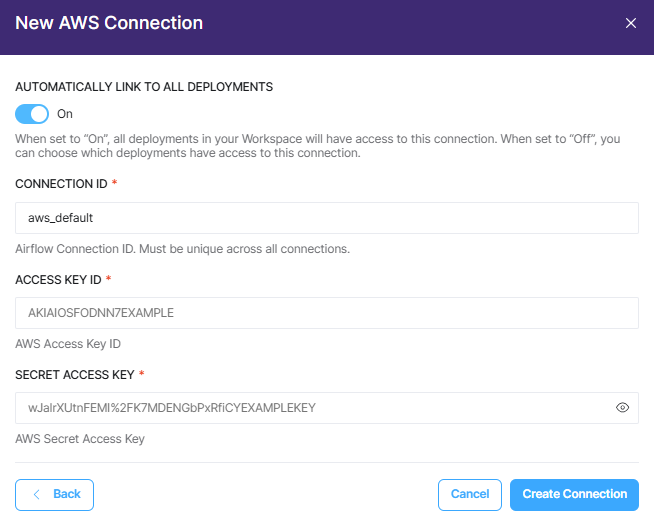Focus the Connection ID field containing aws_default
The image size is (654, 529).
327,218
